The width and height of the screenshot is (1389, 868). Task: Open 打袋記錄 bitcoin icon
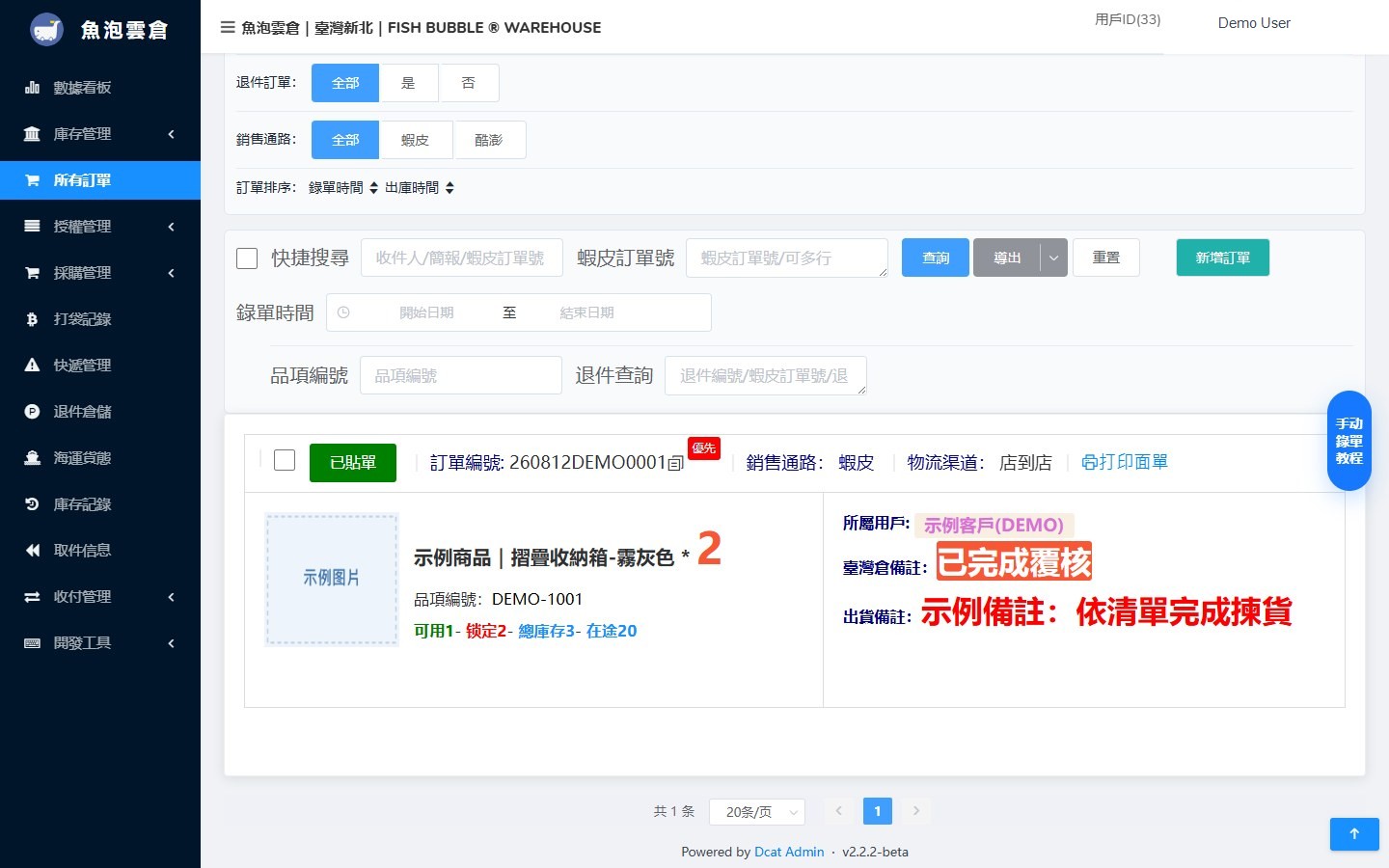coord(32,319)
